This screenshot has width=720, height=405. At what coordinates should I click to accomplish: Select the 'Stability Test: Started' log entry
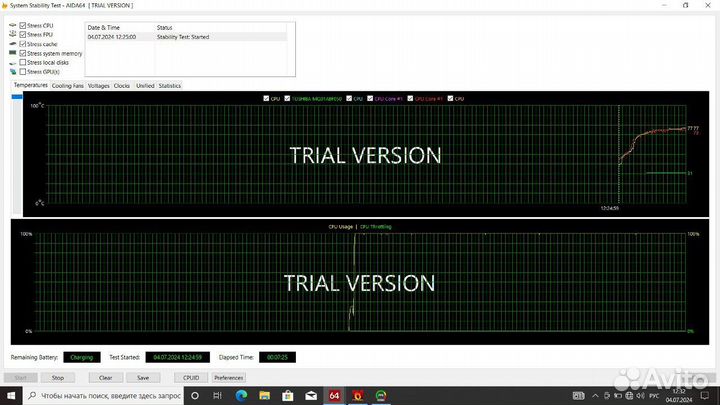click(x=186, y=37)
